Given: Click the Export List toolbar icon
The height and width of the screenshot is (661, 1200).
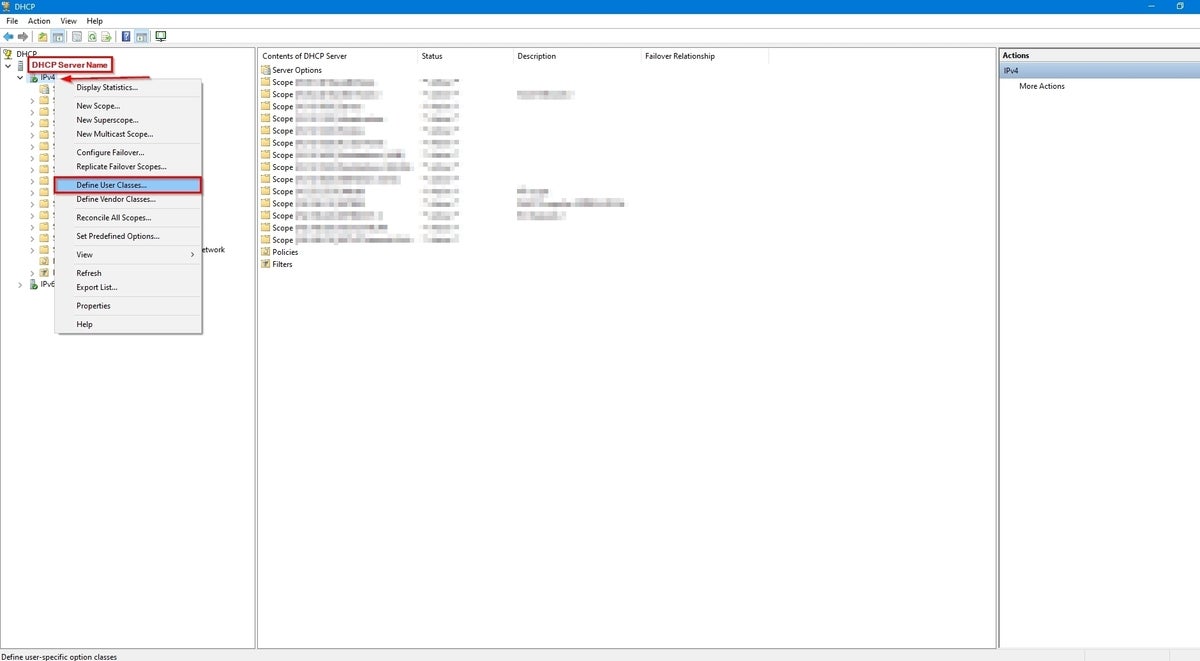Looking at the screenshot, I should click(x=105, y=36).
